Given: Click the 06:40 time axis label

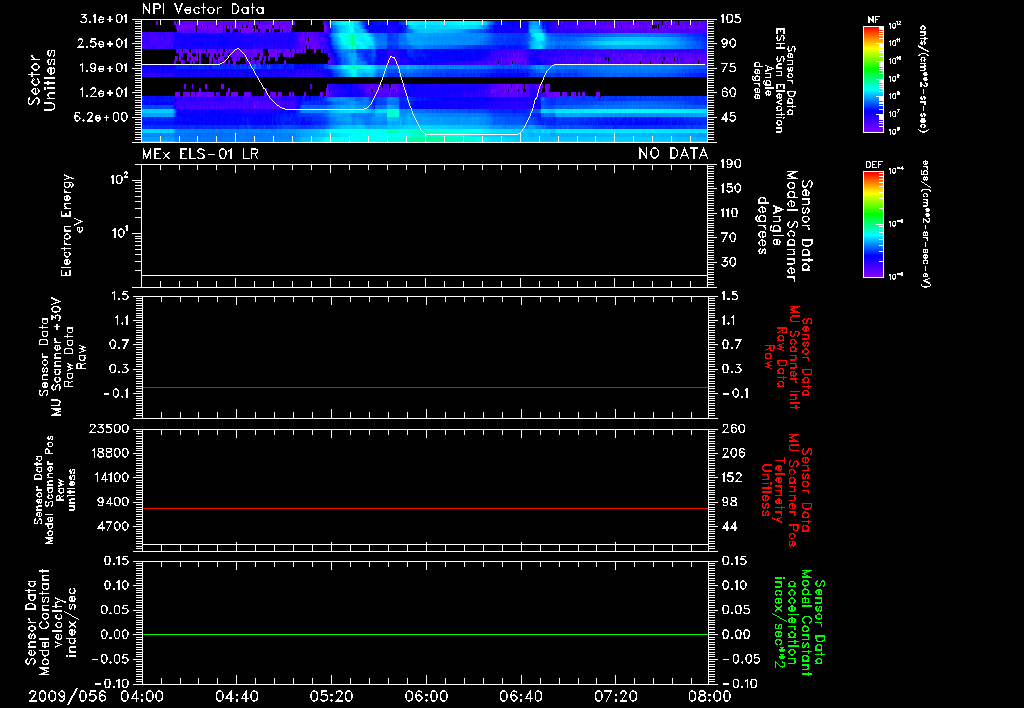Looking at the screenshot, I should [520, 696].
